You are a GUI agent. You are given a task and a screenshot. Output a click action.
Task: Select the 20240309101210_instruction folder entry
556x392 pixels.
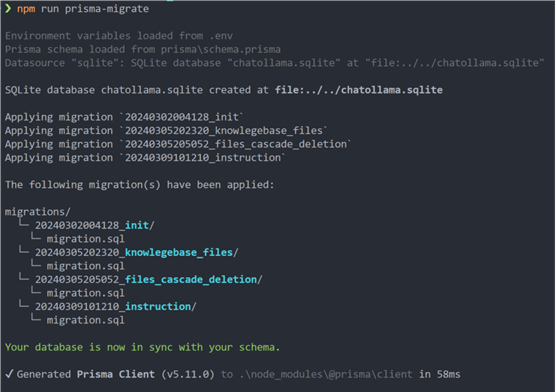[x=116, y=306]
